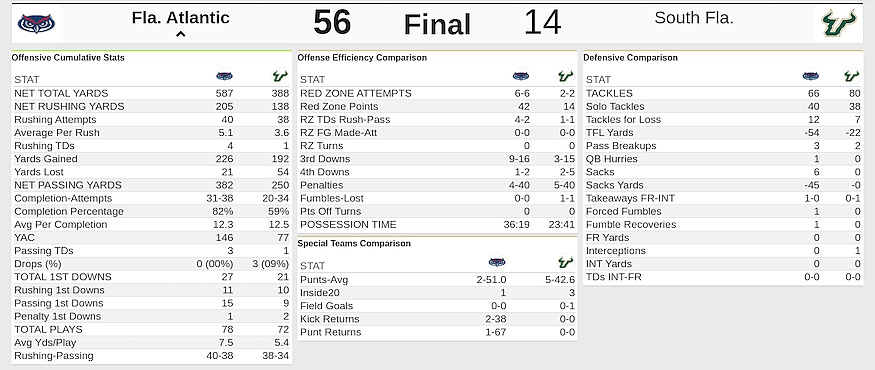Select the South Fla. team name
The image size is (875, 370).
(x=694, y=18)
